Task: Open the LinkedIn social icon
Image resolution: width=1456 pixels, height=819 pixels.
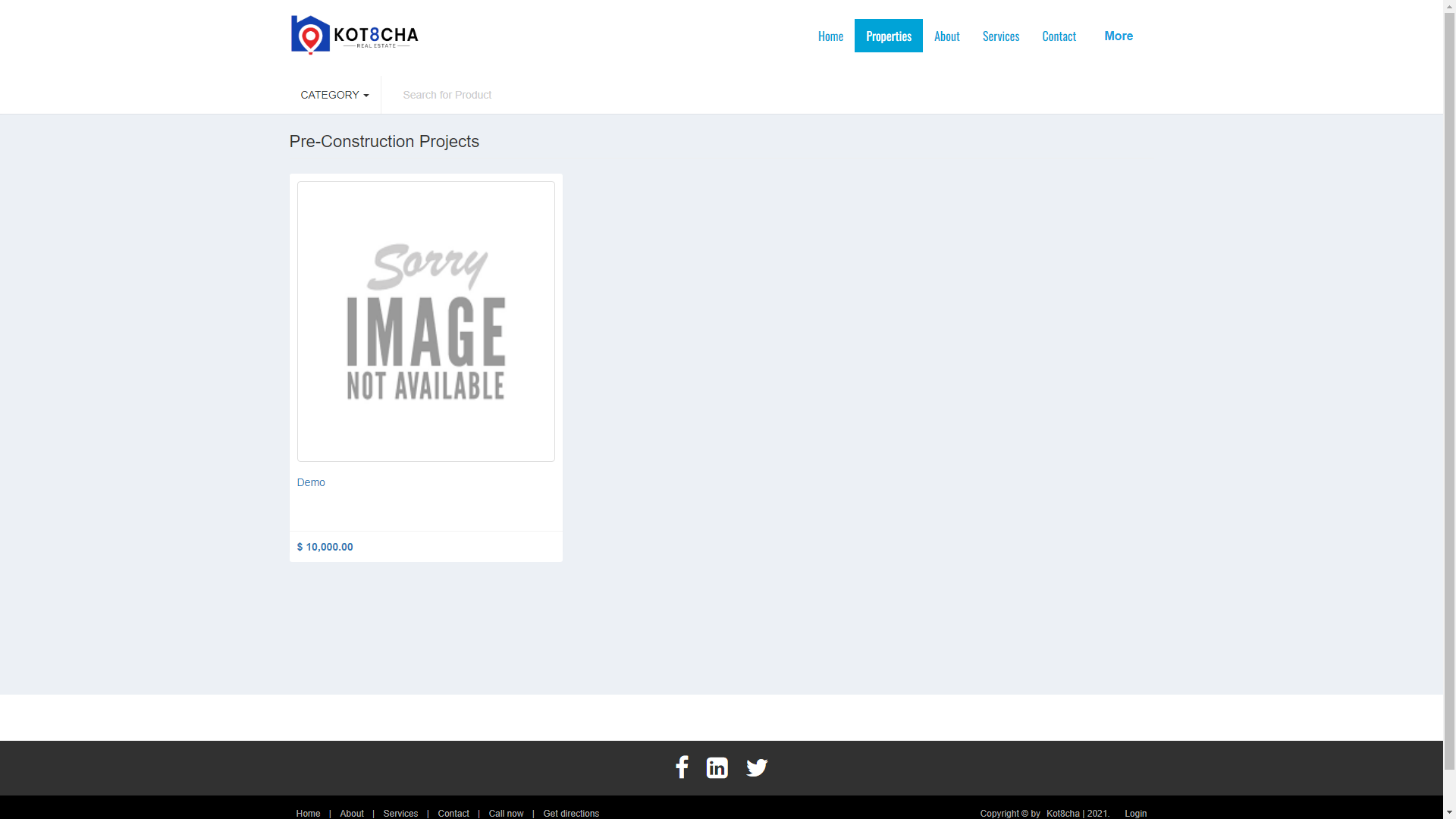Action: click(x=717, y=767)
